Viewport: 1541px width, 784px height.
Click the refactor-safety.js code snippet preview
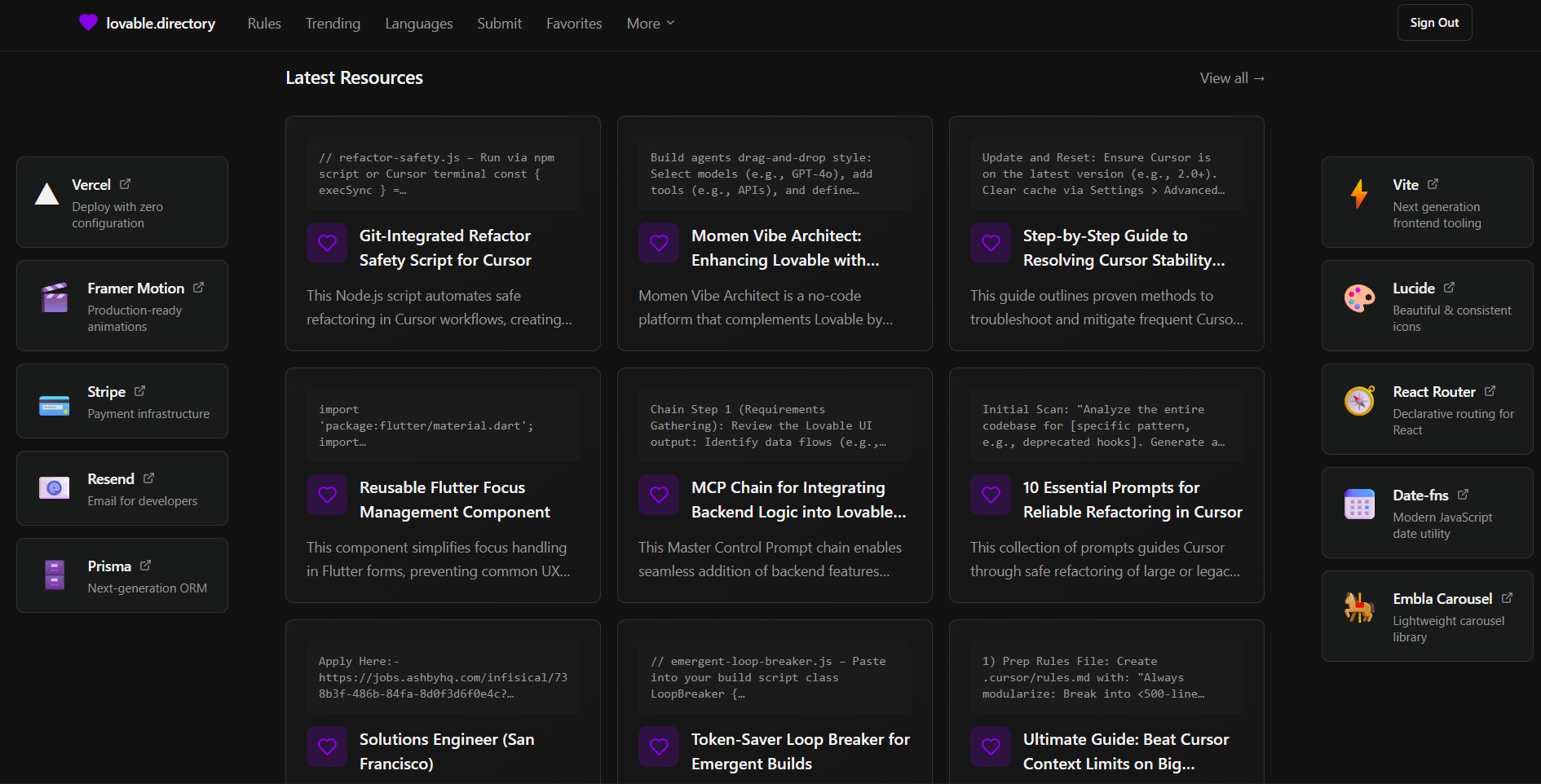pyautogui.click(x=443, y=174)
